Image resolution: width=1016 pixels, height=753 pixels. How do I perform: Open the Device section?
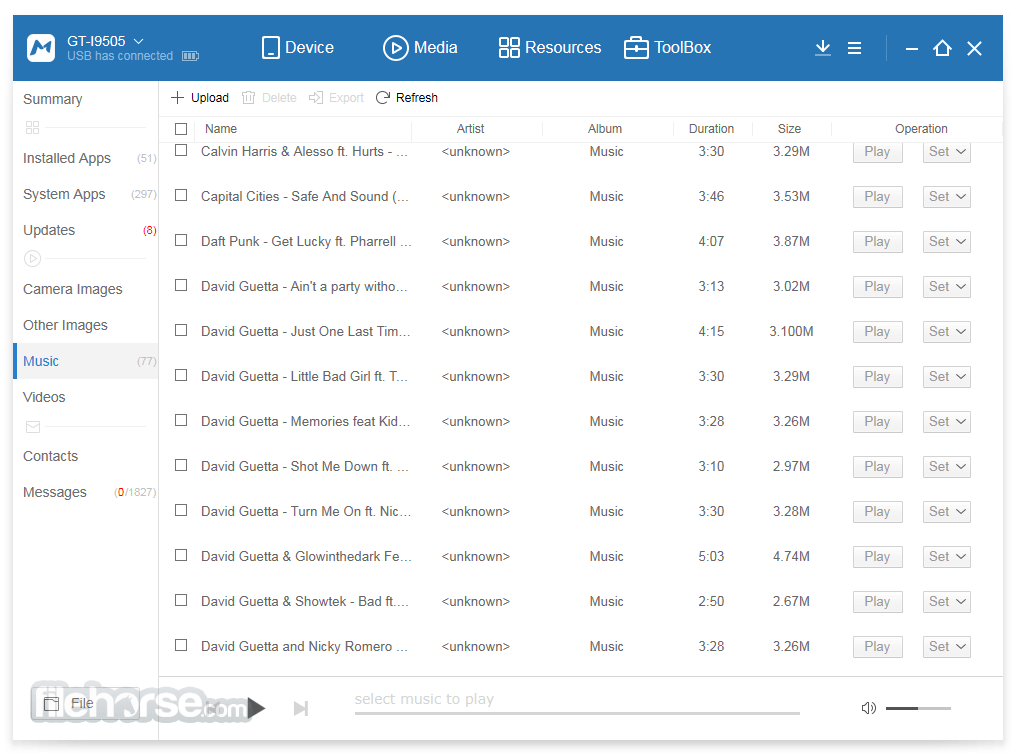pos(297,48)
